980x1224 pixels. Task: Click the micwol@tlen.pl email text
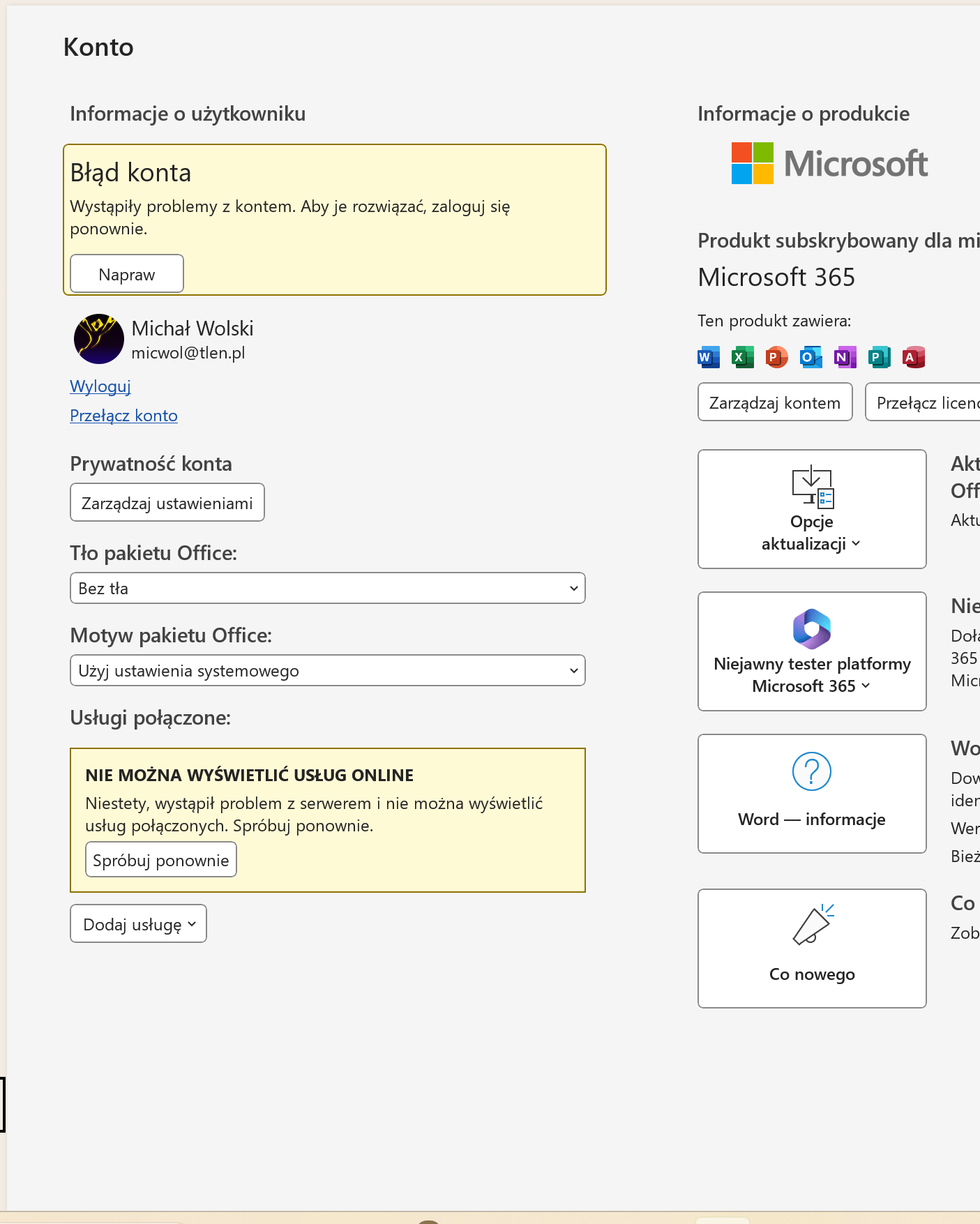tap(188, 353)
